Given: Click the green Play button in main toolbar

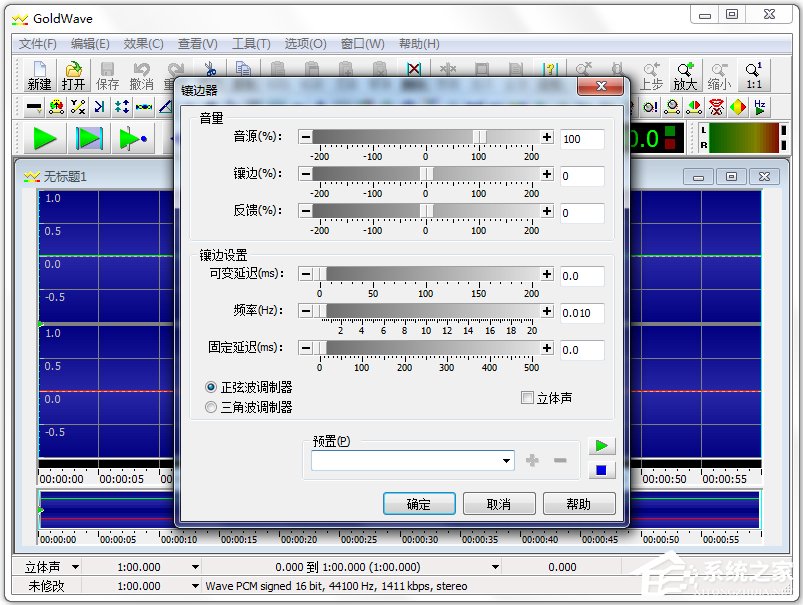Looking at the screenshot, I should coord(45,138).
